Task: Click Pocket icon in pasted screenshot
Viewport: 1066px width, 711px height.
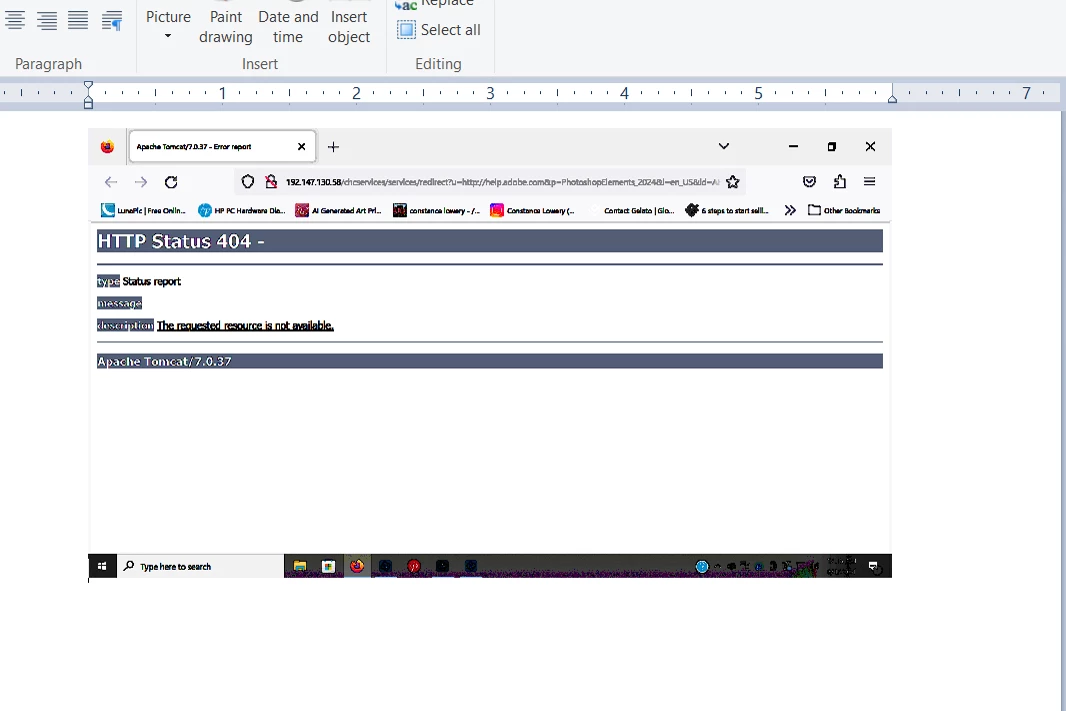Action: click(x=809, y=181)
